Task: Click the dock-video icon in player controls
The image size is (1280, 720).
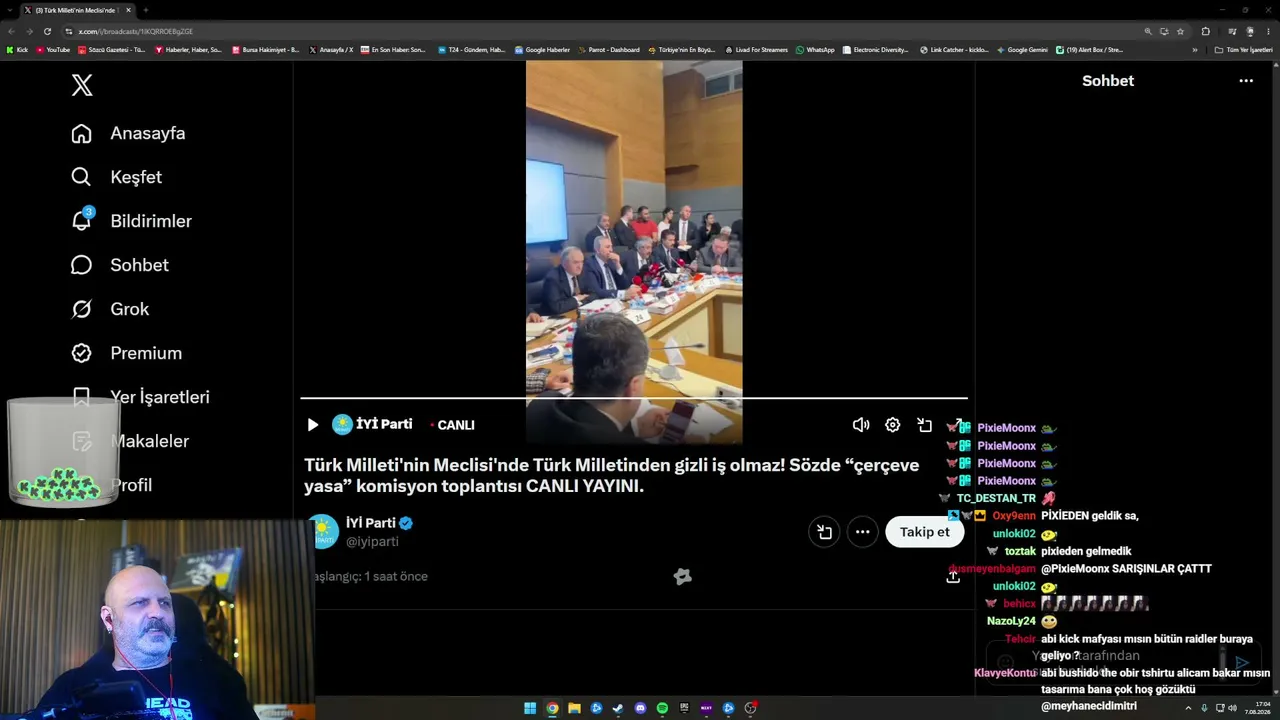Action: 924,425
